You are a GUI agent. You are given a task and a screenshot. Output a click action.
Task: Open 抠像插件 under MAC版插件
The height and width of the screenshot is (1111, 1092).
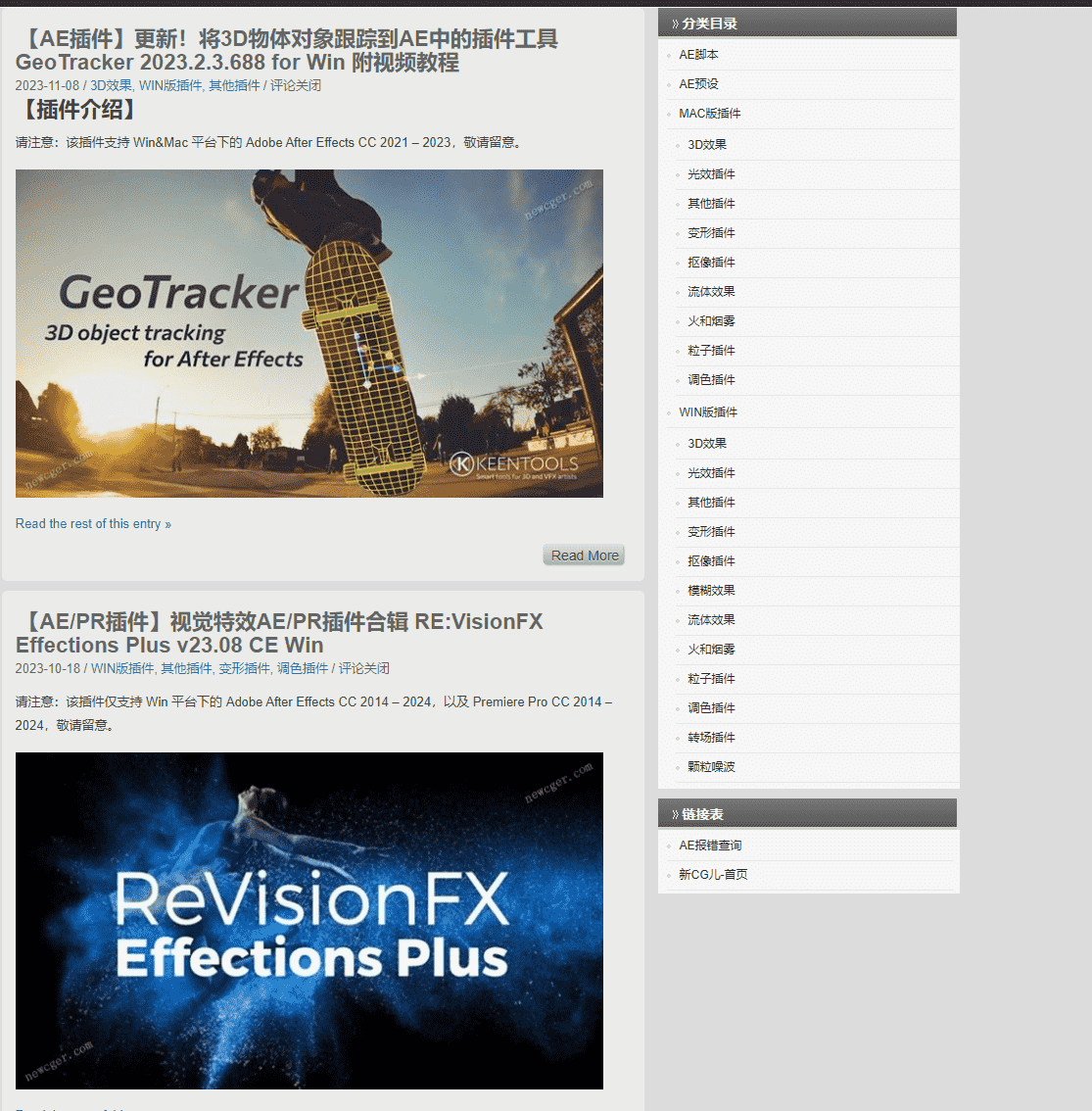pyautogui.click(x=711, y=263)
